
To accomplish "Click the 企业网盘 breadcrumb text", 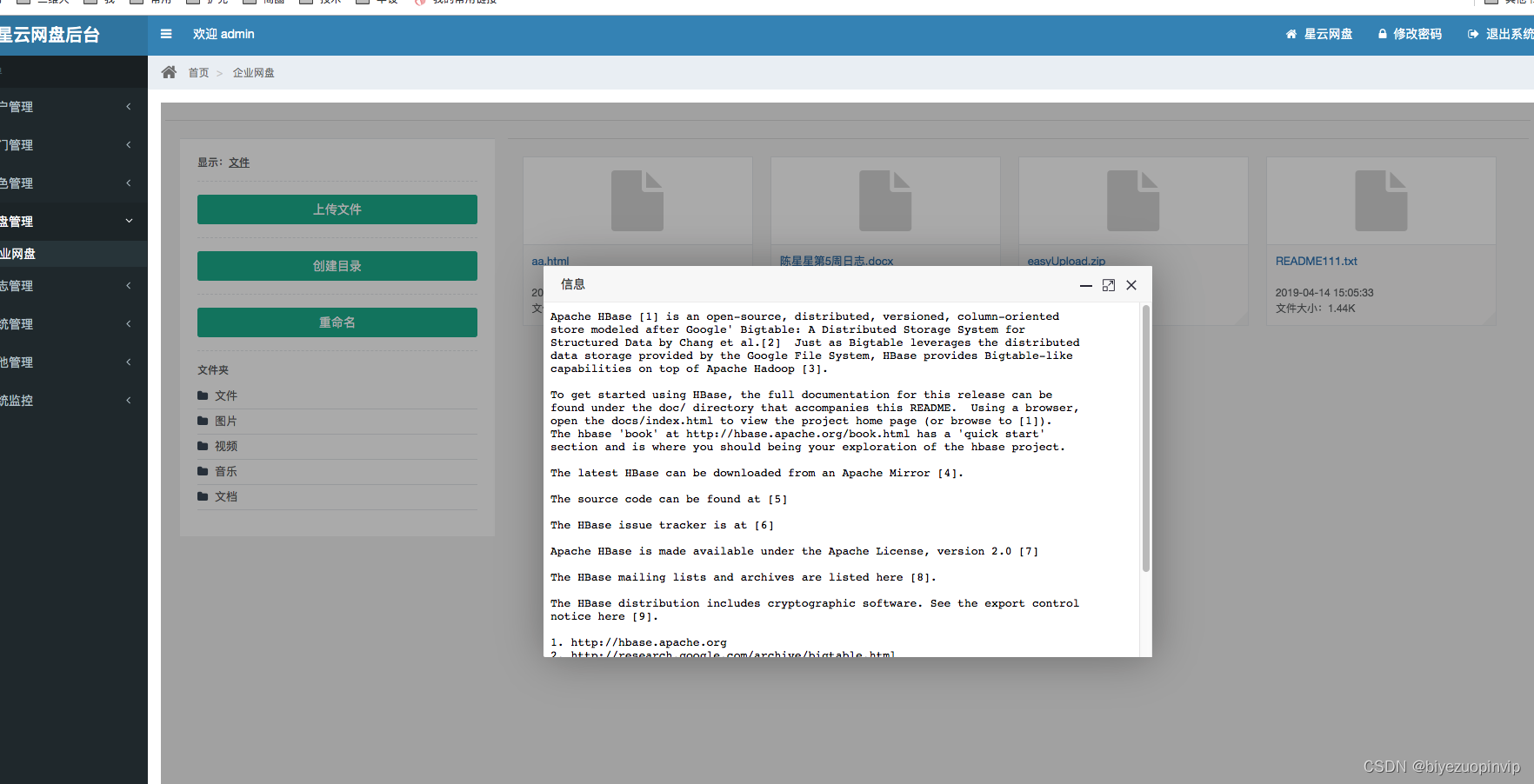I will [254, 73].
